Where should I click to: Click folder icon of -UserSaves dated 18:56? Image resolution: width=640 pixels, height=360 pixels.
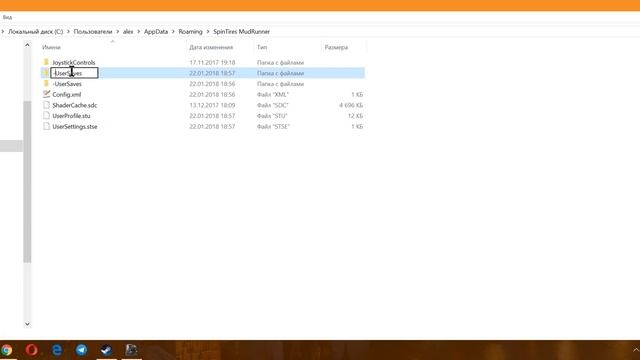click(46, 83)
